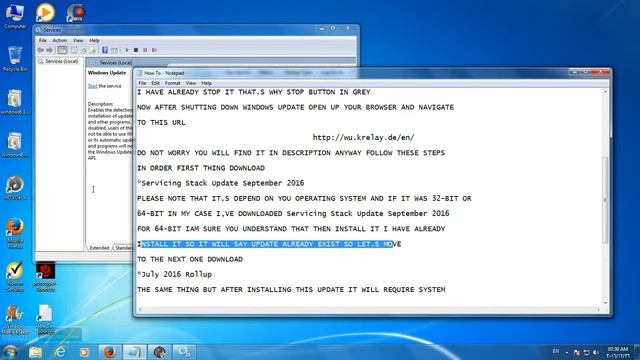640x360 pixels.
Task: Open Services window Action menu
Action: 60,40
